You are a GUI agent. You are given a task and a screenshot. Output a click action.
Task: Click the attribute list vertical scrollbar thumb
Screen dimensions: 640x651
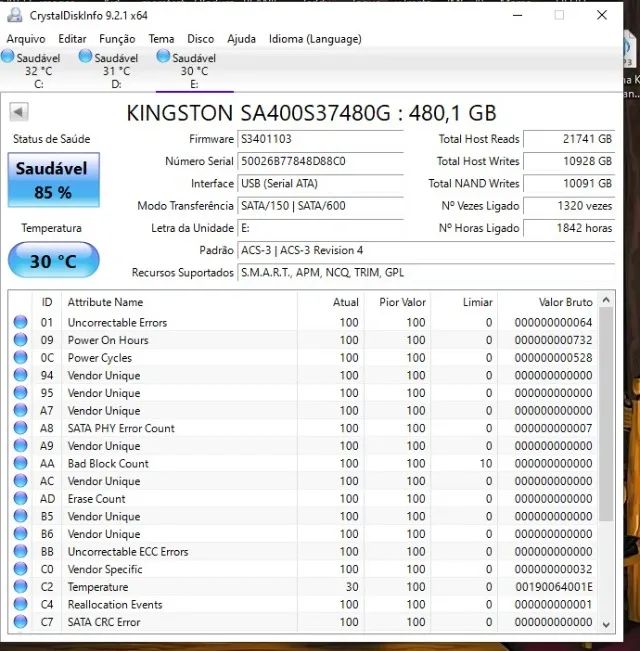tap(606, 414)
